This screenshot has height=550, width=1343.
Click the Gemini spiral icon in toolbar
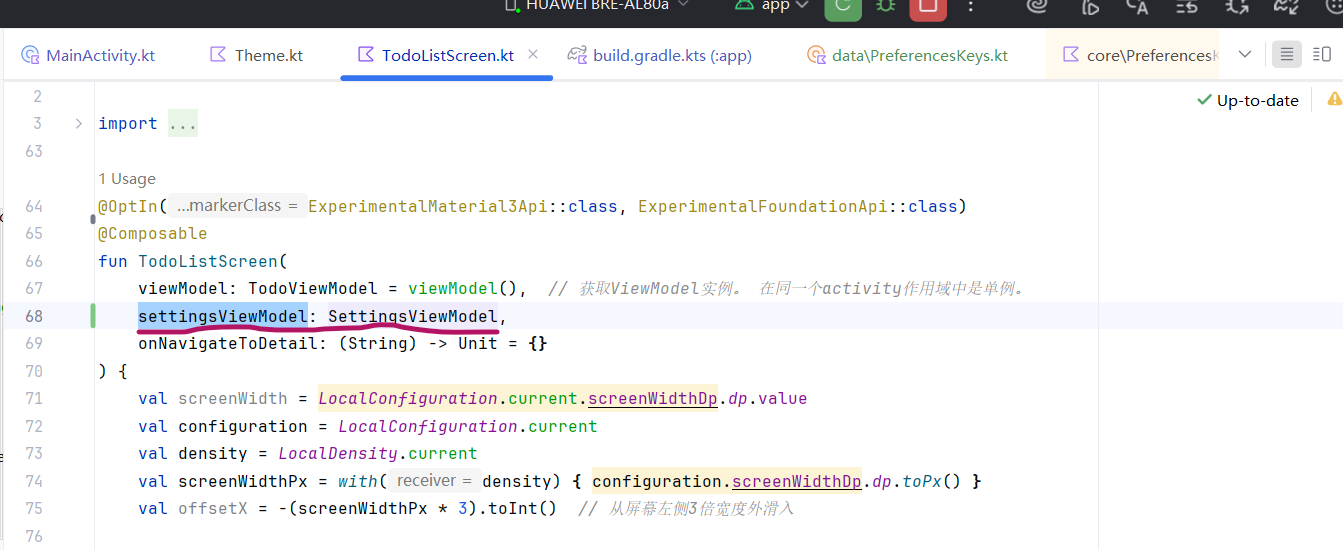point(1037,5)
